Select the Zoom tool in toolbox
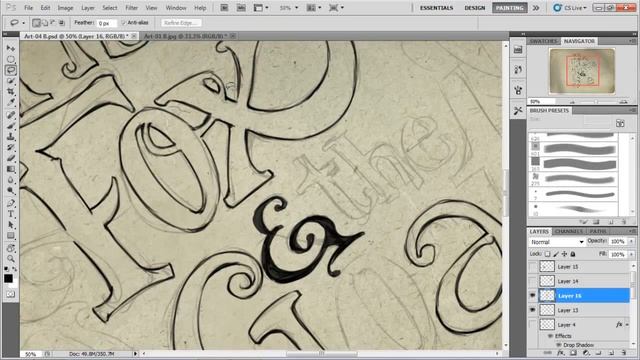The height and width of the screenshot is (360, 640). (11, 259)
